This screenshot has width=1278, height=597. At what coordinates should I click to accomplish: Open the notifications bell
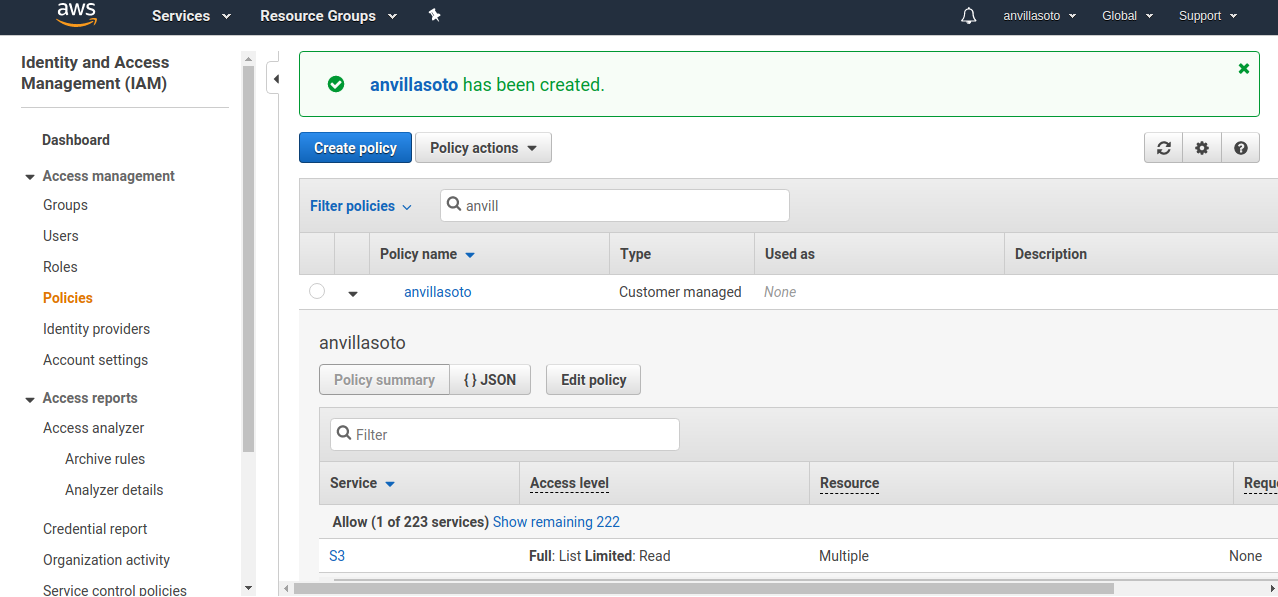tap(968, 16)
